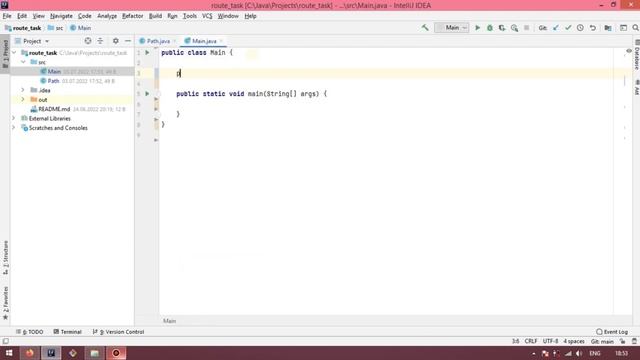
Task: Click the 4 spaces indent indicator
Action: [574, 341]
